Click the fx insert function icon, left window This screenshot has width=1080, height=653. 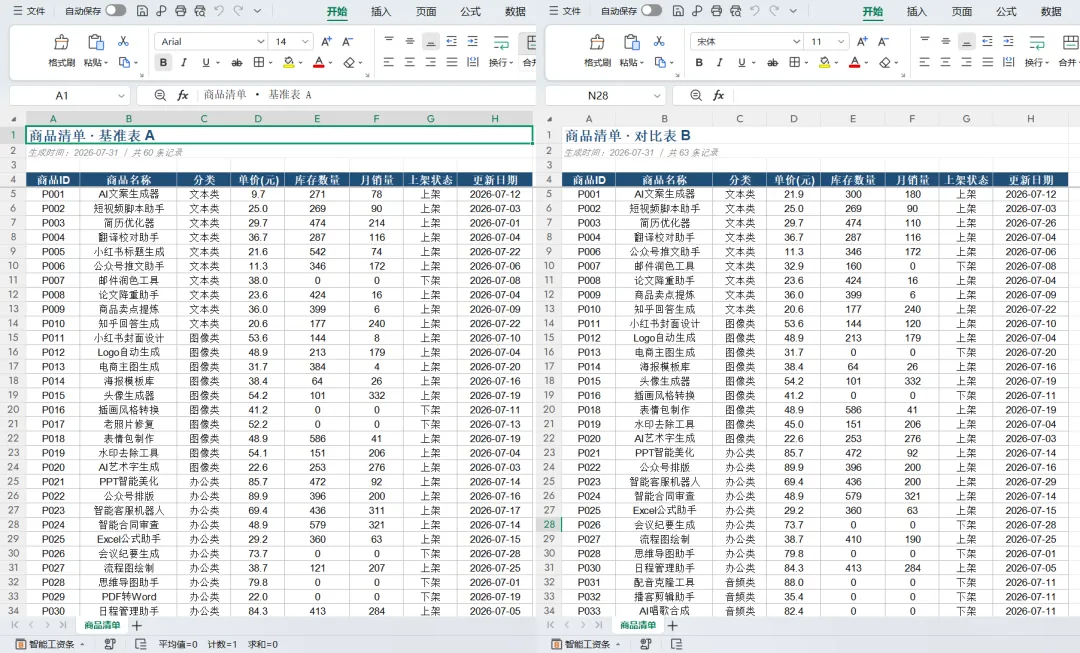(x=183, y=95)
